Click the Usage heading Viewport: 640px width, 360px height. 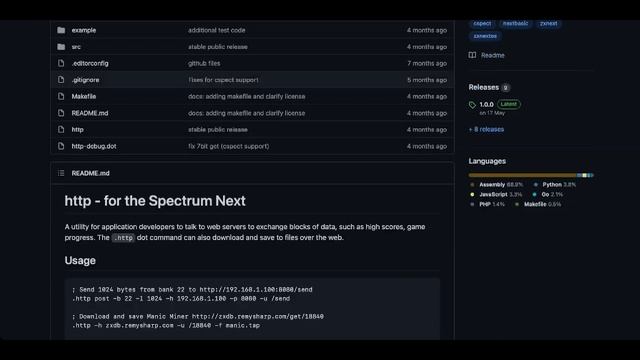80,260
